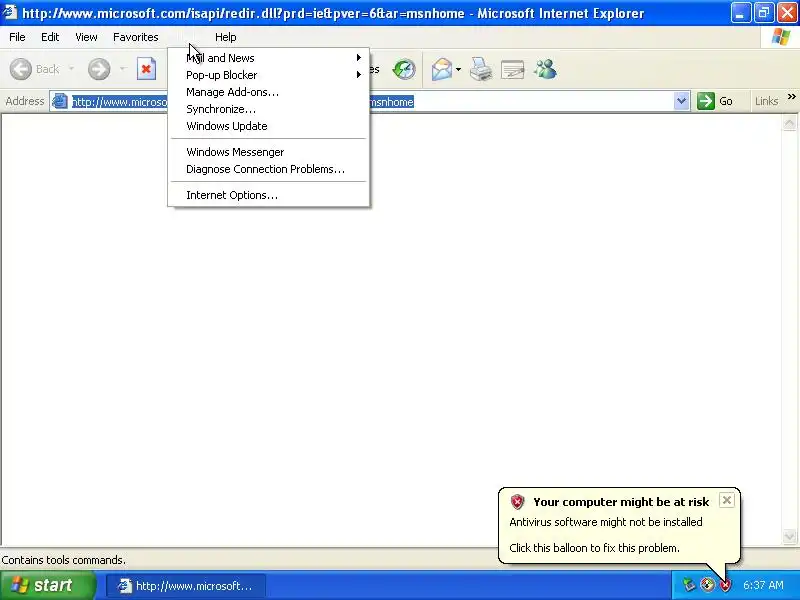Open the Messenger toolbar icon
800x600 pixels.
[545, 69]
